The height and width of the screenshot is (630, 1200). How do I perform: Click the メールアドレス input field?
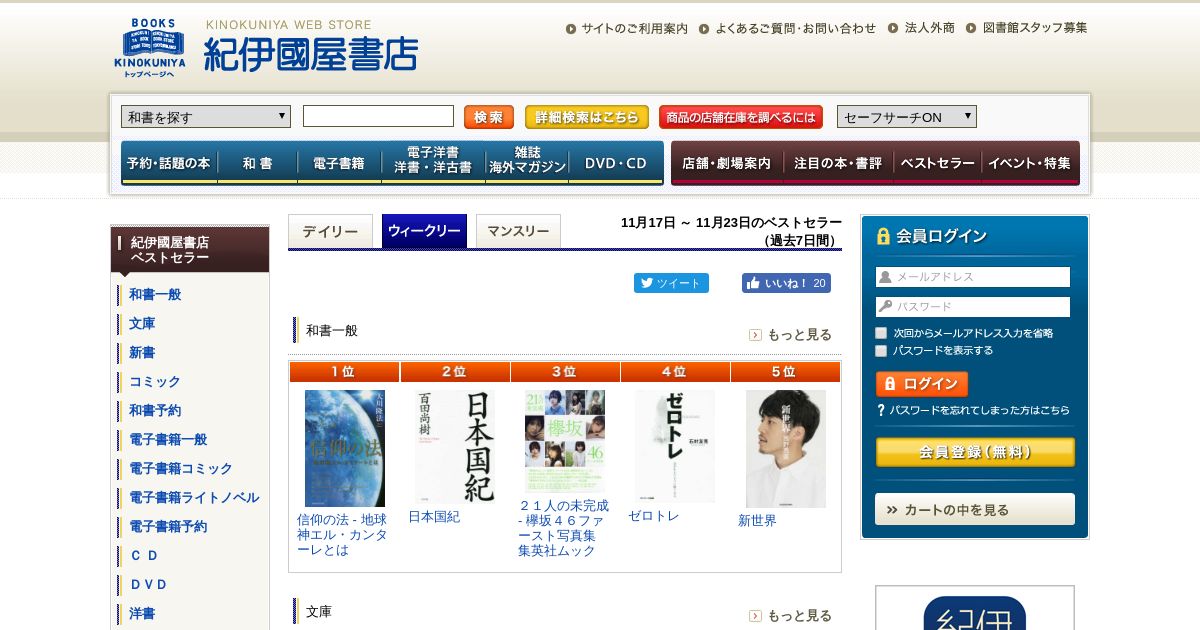[973, 277]
